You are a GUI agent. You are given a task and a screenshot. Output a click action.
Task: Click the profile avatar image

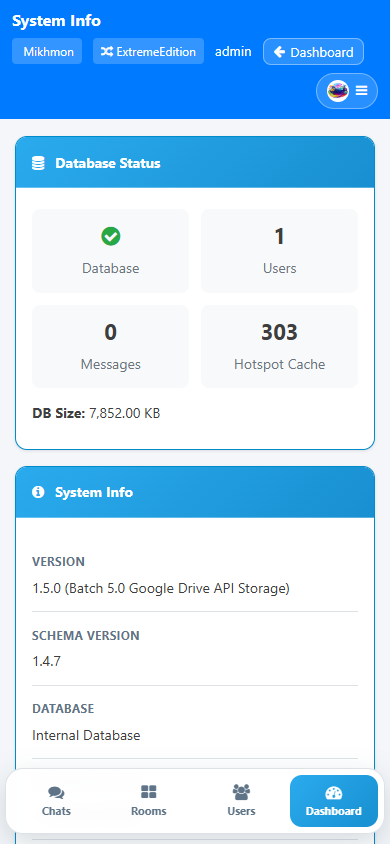(338, 91)
